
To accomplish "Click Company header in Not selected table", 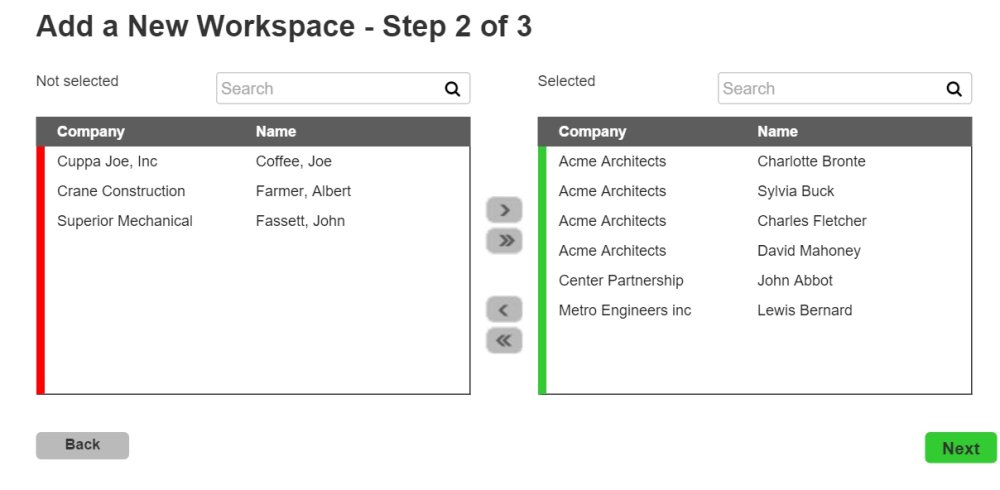I will (x=91, y=132).
